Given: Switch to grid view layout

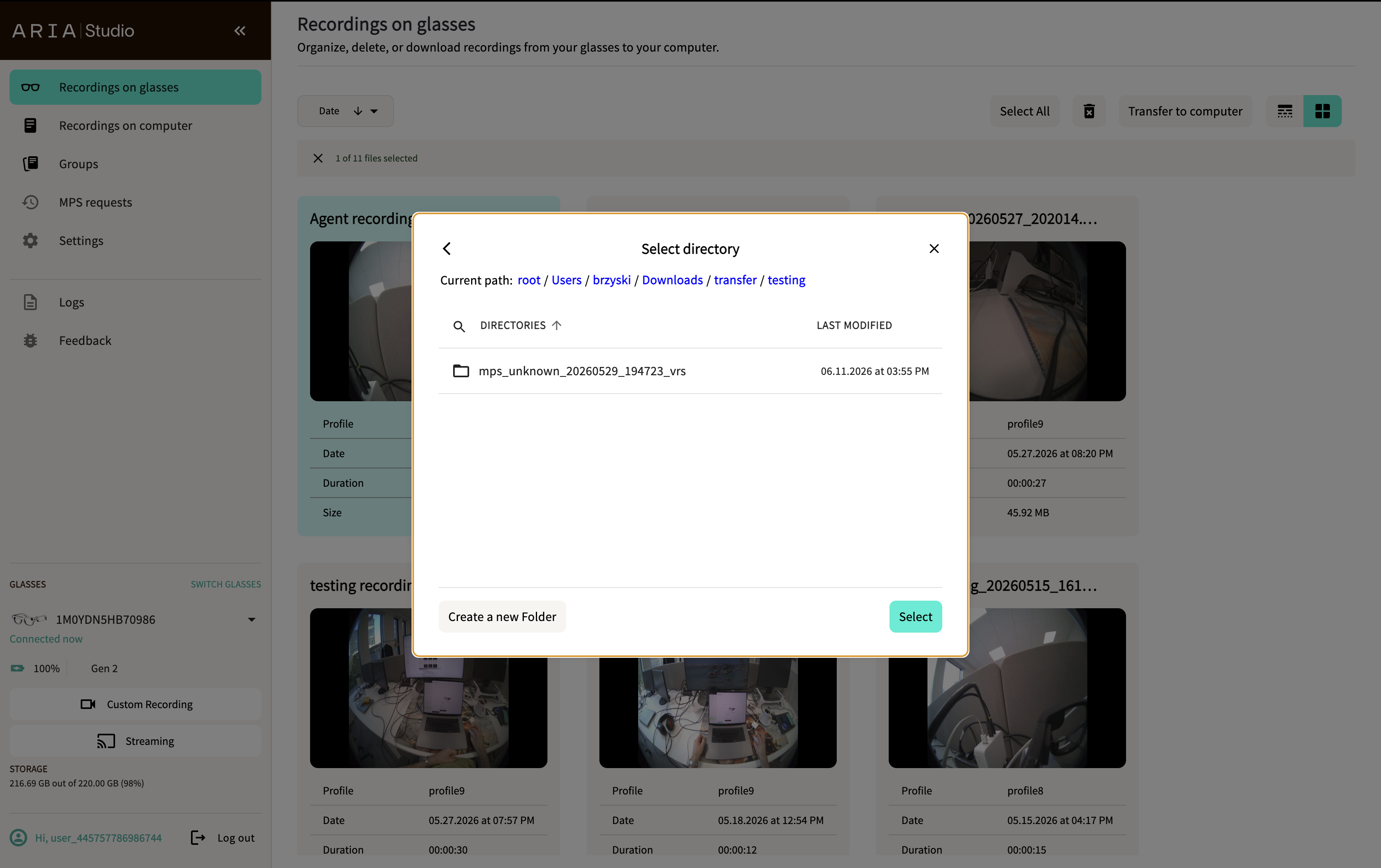Looking at the screenshot, I should click(x=1323, y=111).
